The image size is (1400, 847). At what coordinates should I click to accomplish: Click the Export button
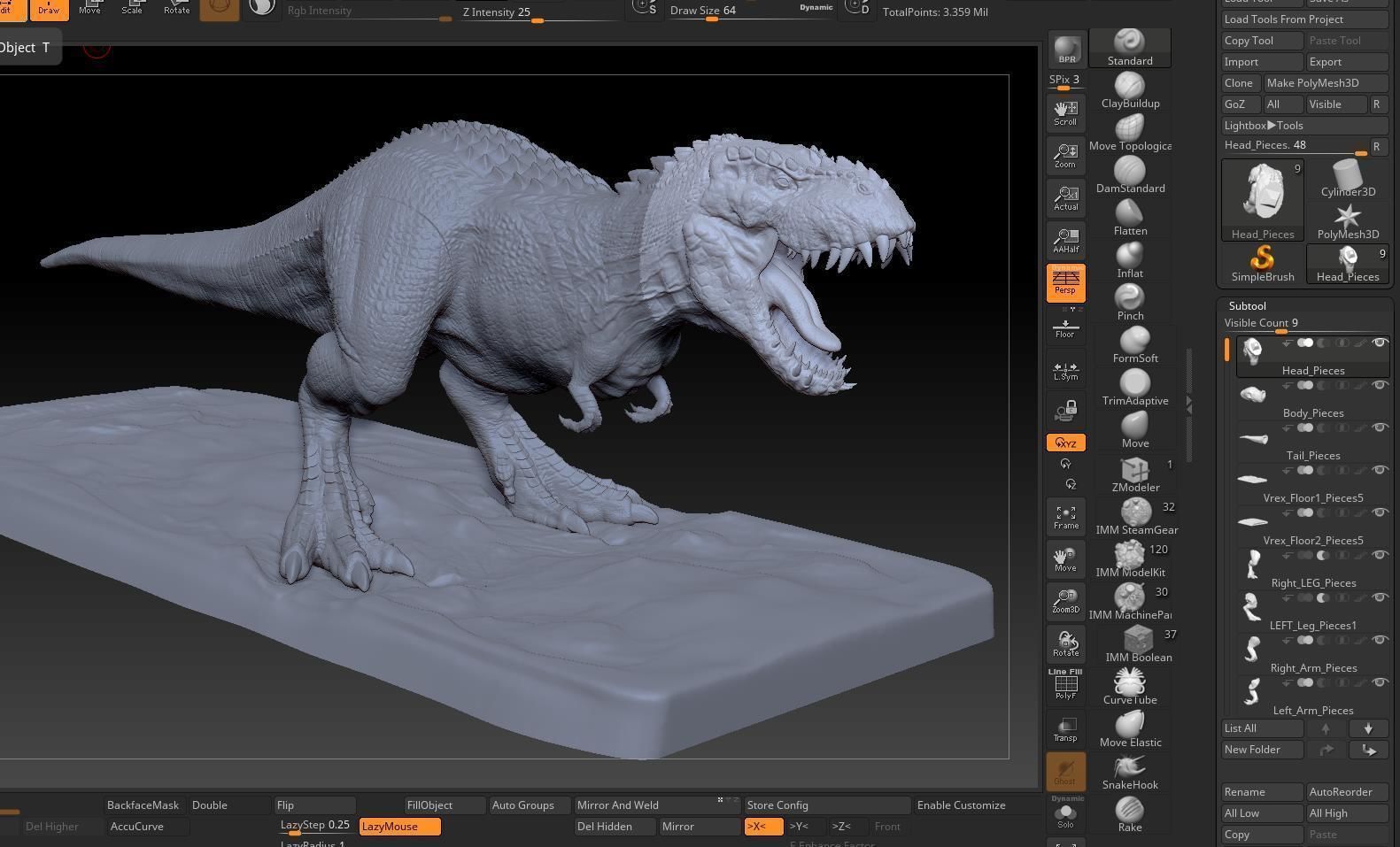tap(1347, 62)
